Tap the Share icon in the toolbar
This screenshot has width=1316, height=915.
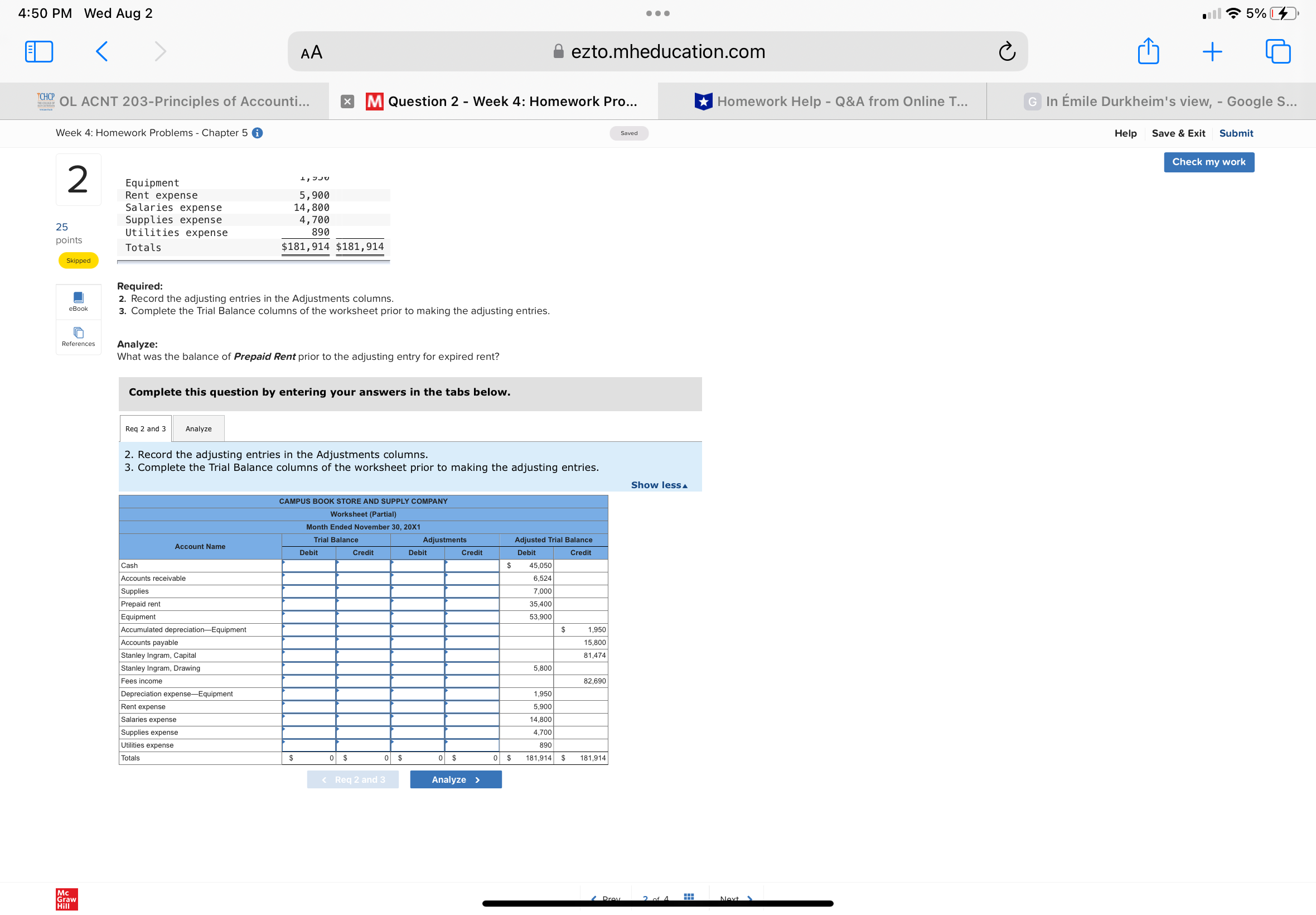click(x=1148, y=51)
